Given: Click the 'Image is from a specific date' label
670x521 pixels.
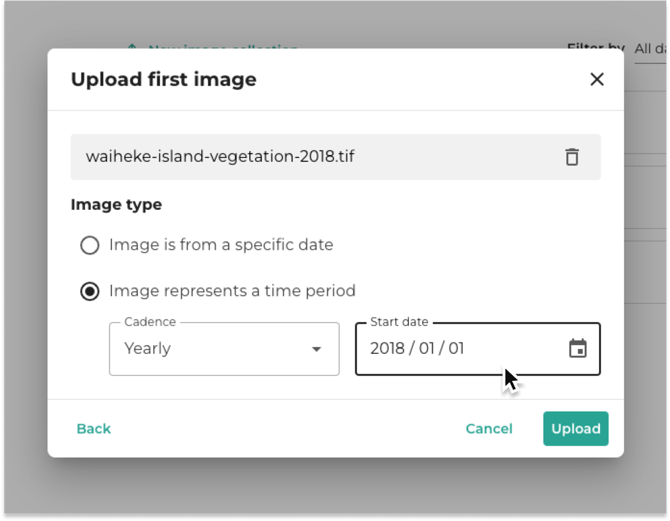Looking at the screenshot, I should pyautogui.click(x=221, y=245).
